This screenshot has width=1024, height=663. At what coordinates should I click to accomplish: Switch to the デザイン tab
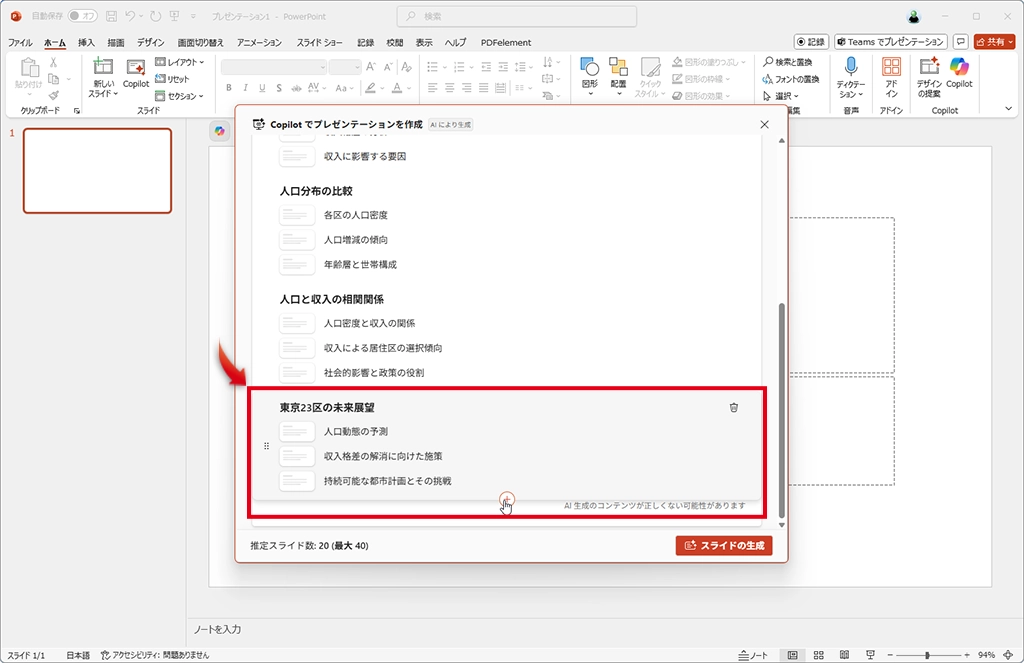click(150, 42)
